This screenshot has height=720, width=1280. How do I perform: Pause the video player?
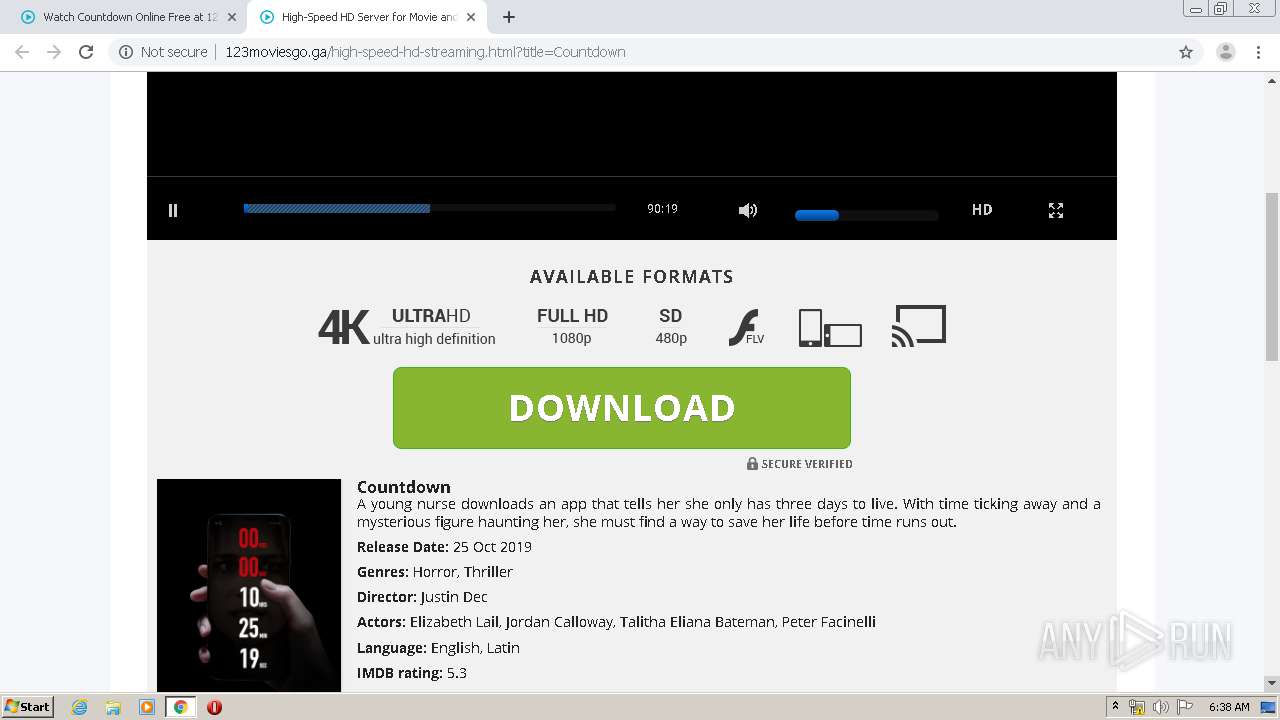point(173,210)
